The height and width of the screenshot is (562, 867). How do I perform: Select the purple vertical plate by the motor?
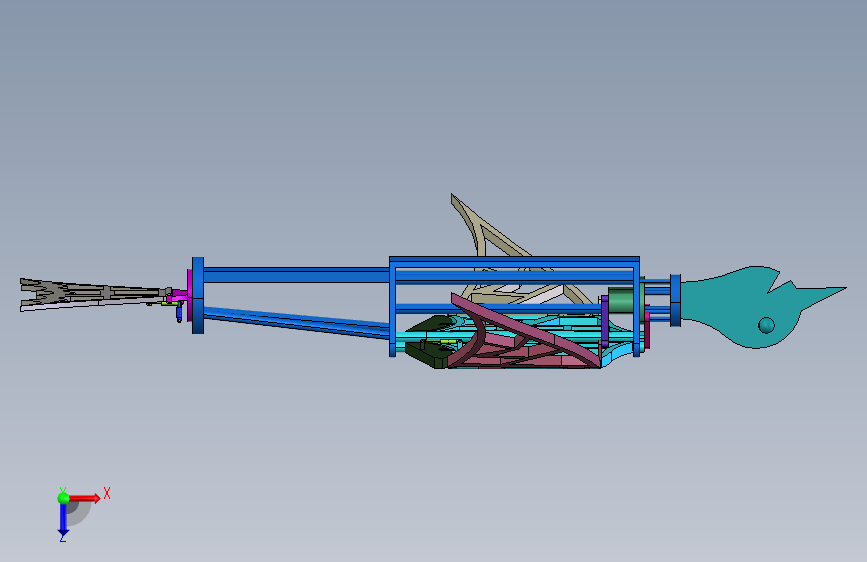pos(605,321)
